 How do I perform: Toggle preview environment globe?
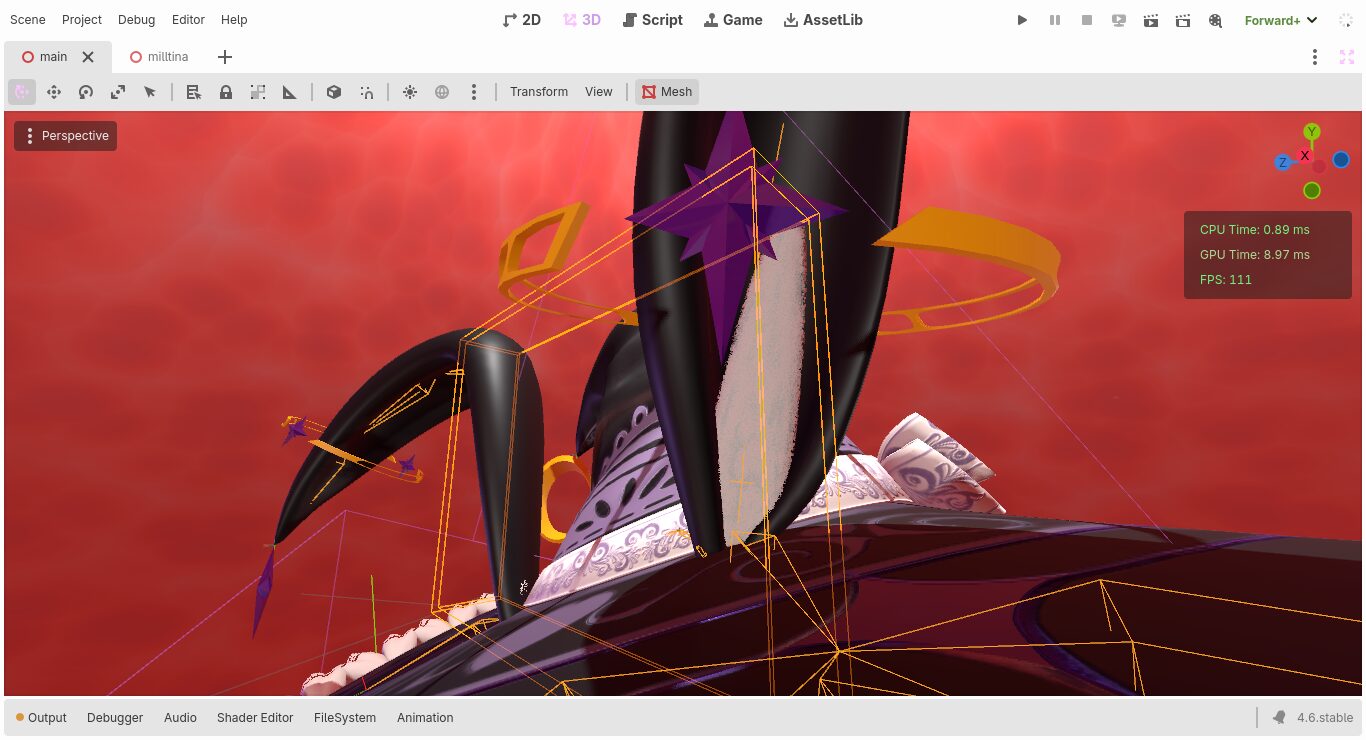(442, 92)
